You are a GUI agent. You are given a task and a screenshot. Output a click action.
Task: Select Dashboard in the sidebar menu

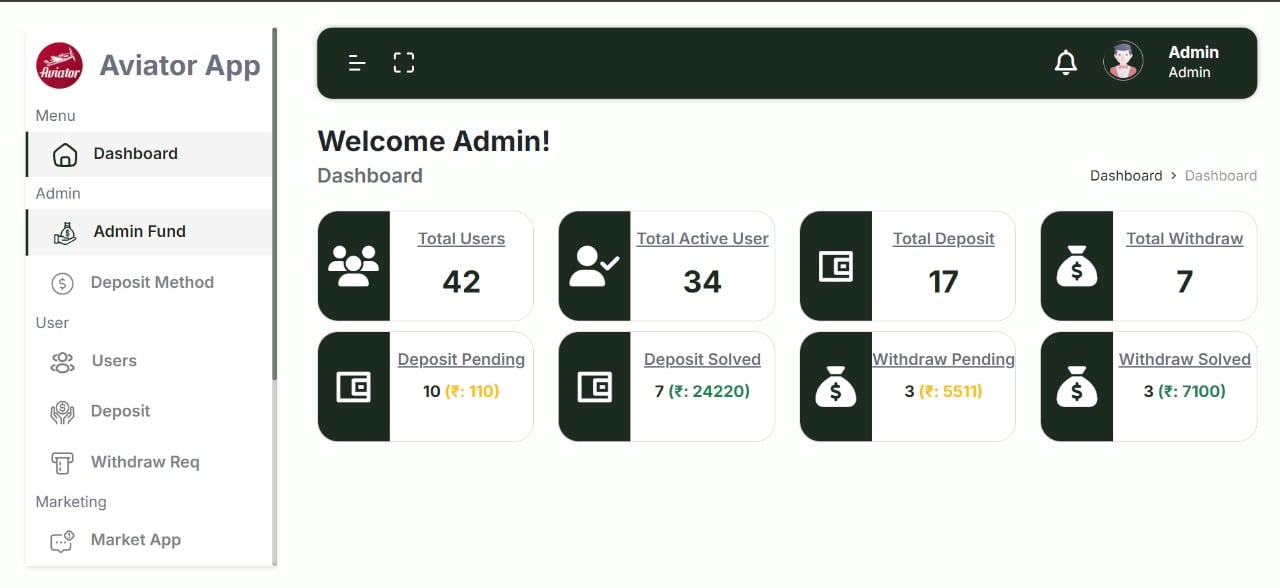pyautogui.click(x=135, y=154)
